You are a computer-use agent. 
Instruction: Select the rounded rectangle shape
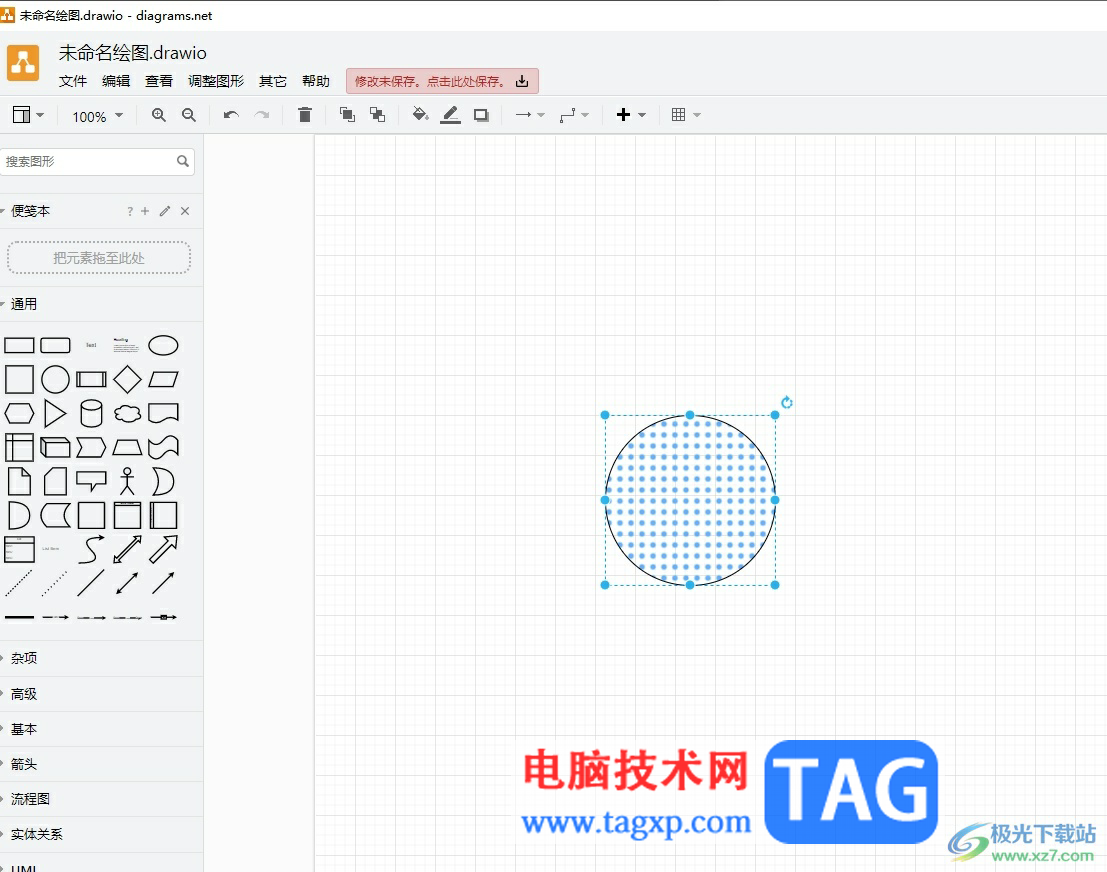point(55,345)
